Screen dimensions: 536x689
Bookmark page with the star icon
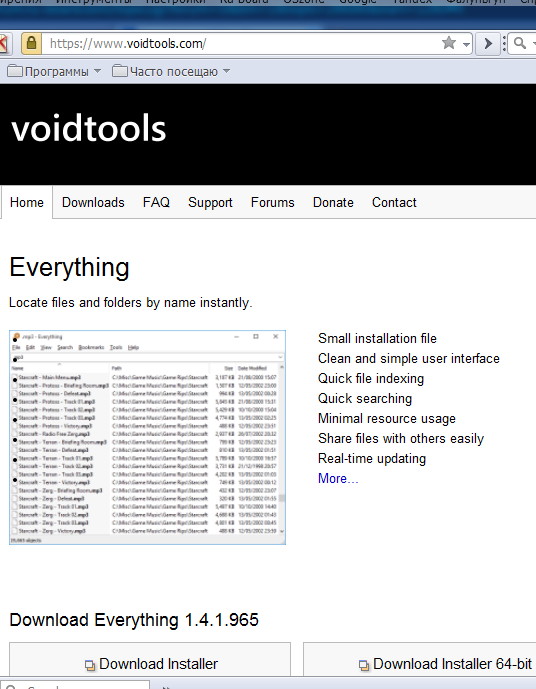(x=449, y=43)
